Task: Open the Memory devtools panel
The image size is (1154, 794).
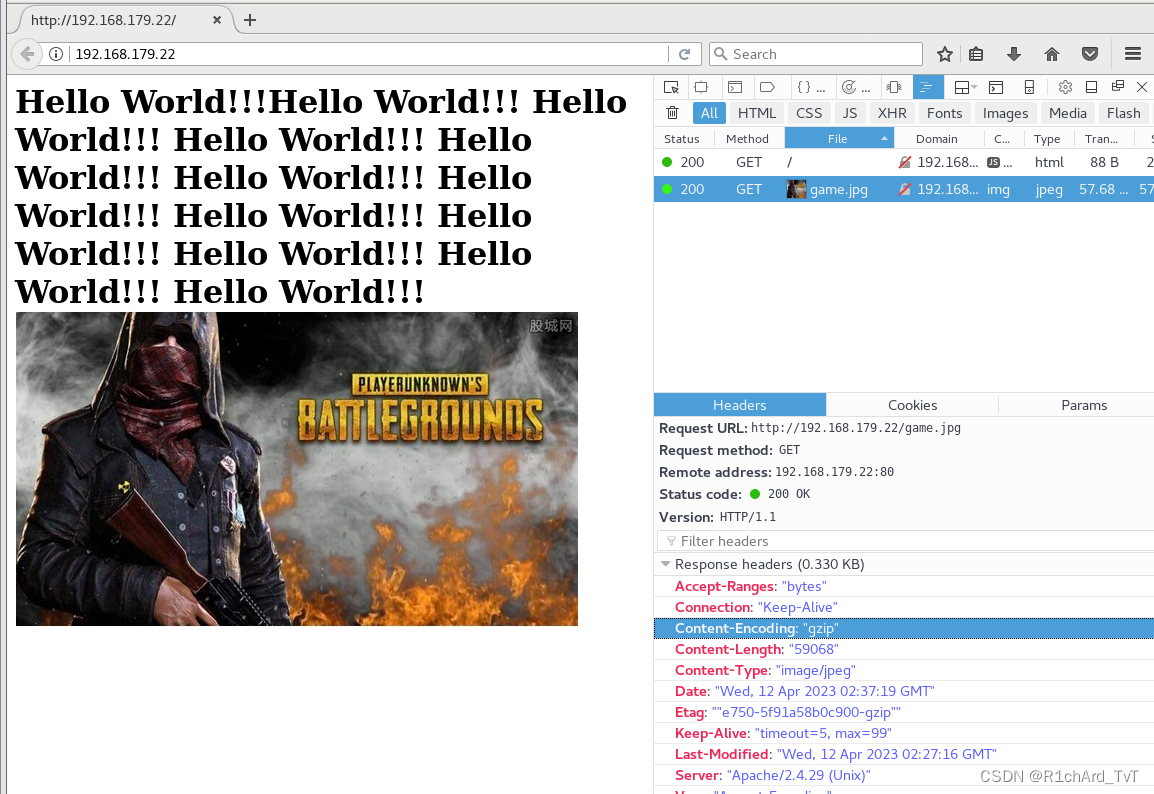Action: pos(894,88)
